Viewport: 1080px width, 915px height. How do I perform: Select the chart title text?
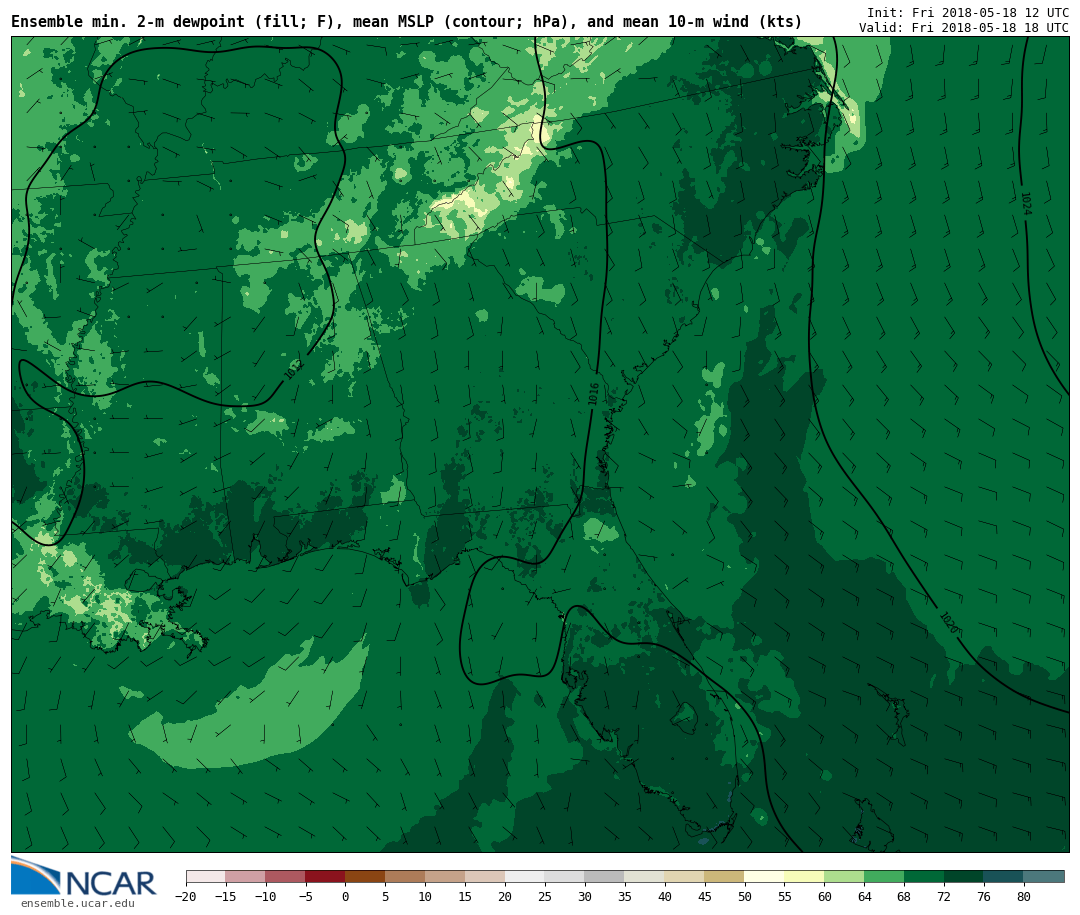coord(406,22)
